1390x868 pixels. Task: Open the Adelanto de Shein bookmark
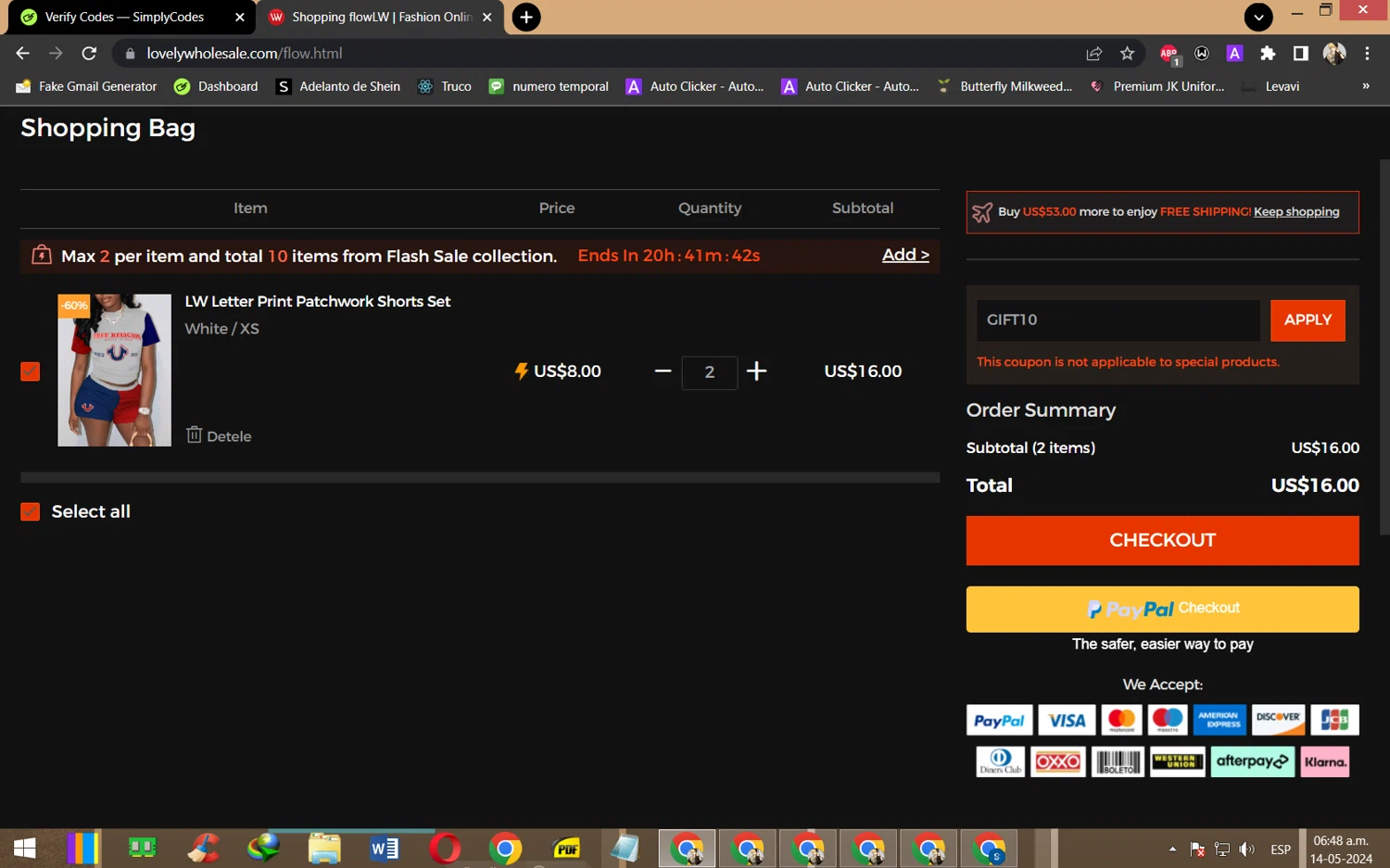pyautogui.click(x=339, y=86)
